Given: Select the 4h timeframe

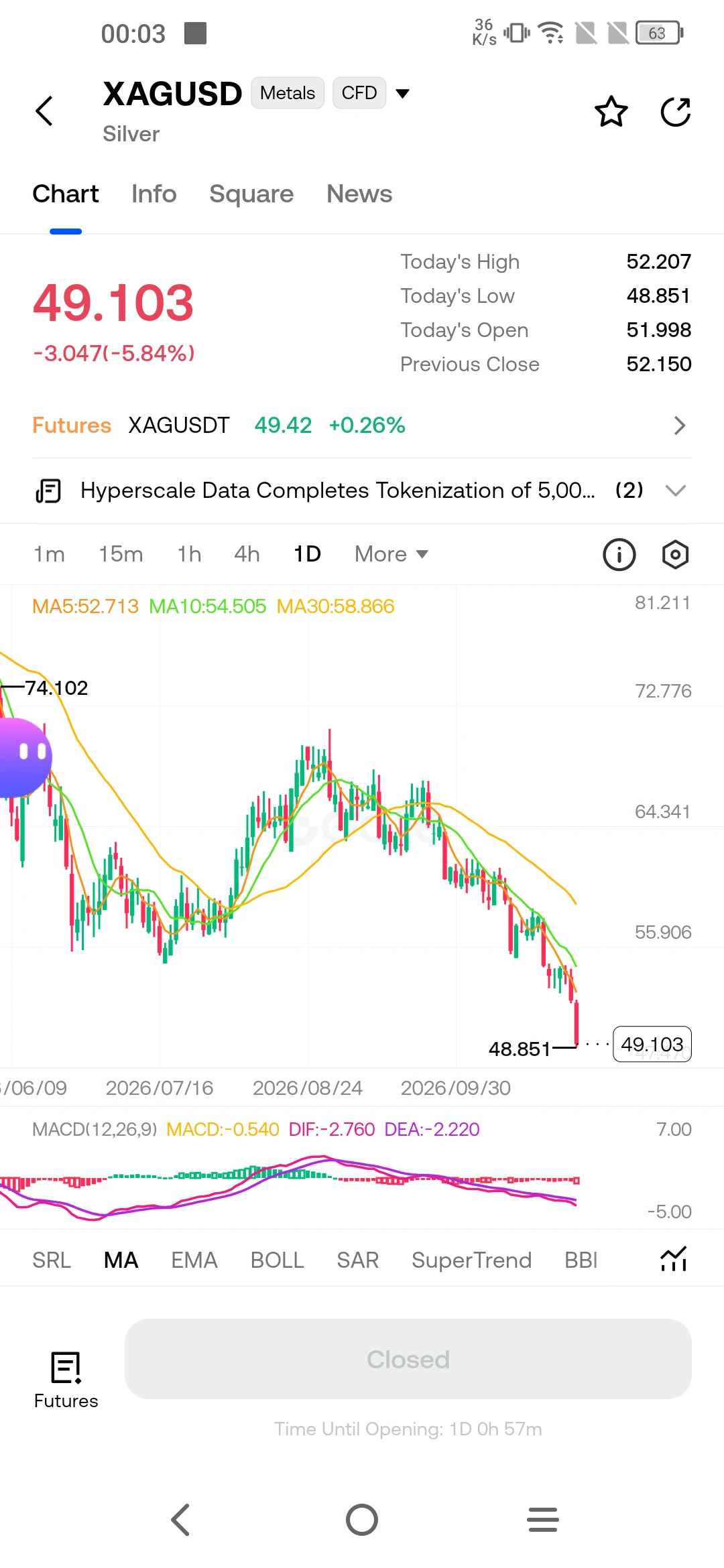Looking at the screenshot, I should [247, 554].
